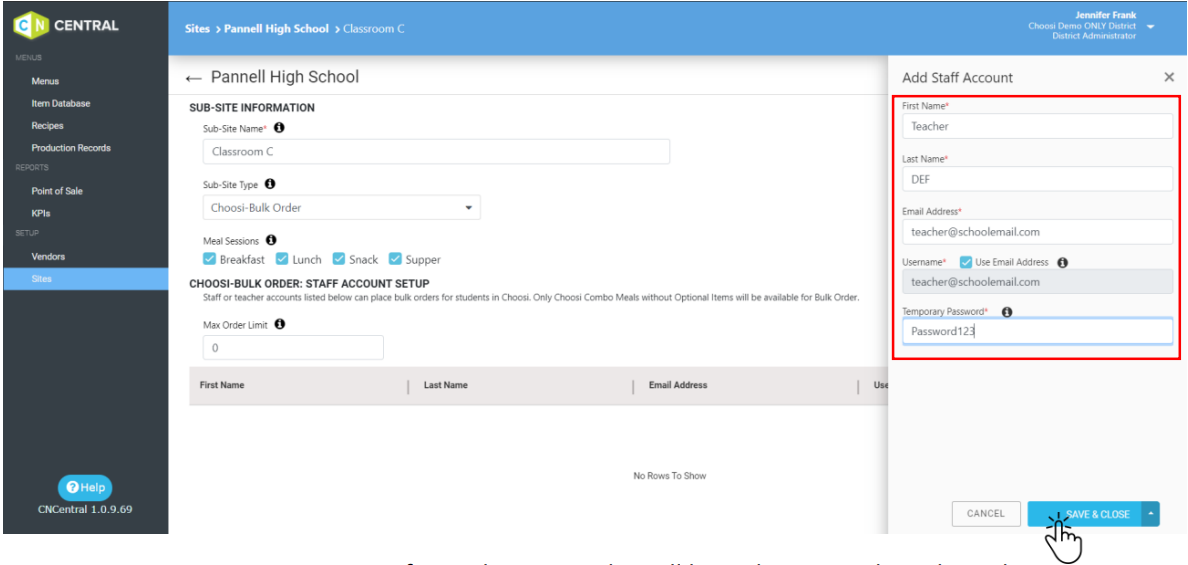Open Point of Sale reports
The height and width of the screenshot is (565, 1188).
[57, 191]
